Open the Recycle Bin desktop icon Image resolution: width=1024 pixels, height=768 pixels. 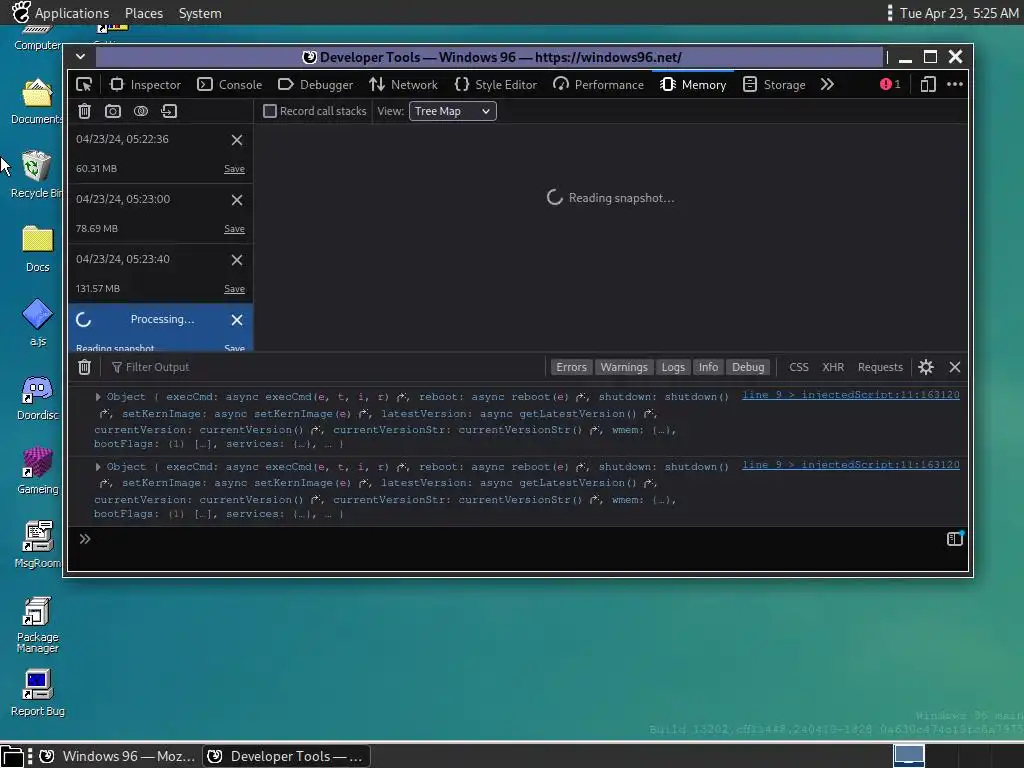pos(37,174)
